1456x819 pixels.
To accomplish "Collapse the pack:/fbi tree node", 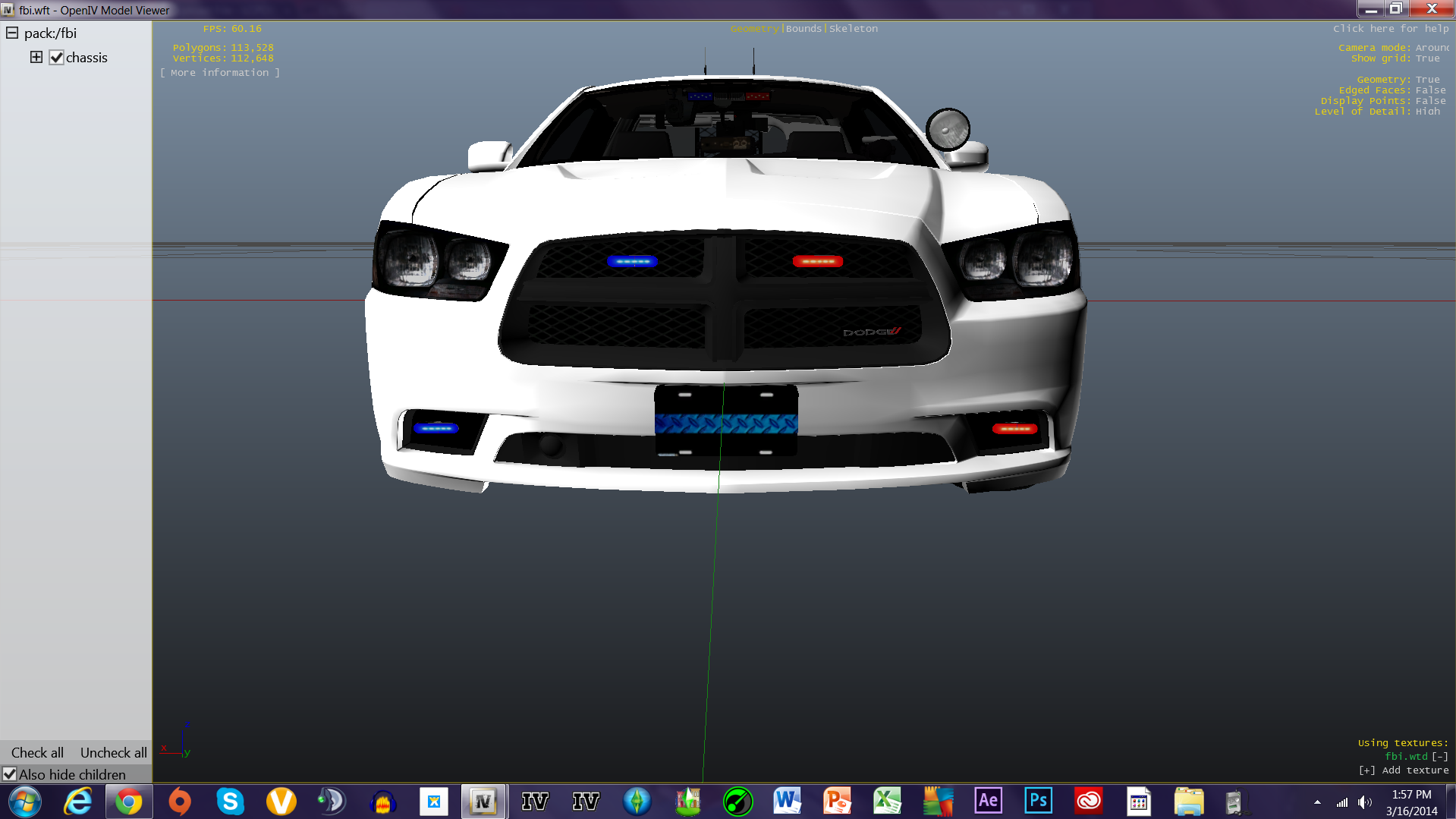I will [x=12, y=33].
